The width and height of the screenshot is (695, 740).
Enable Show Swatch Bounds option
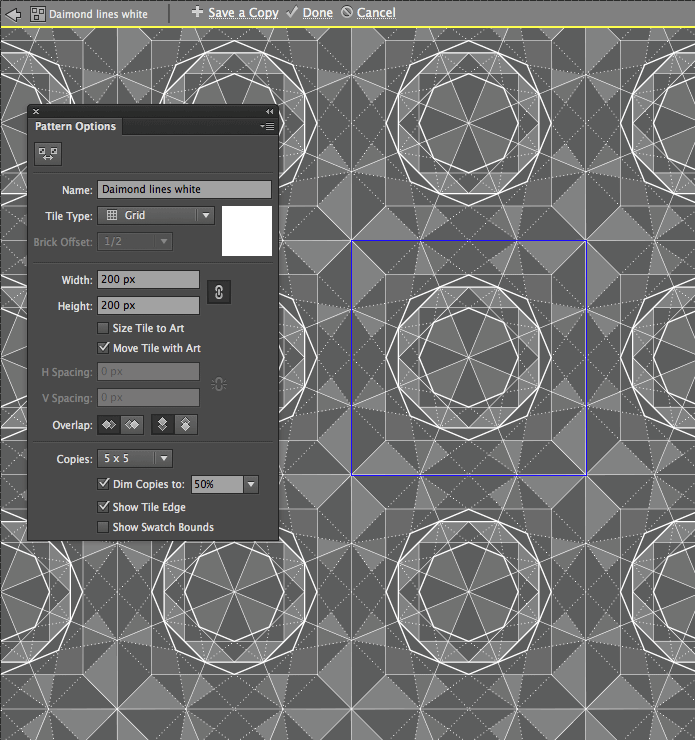103,527
